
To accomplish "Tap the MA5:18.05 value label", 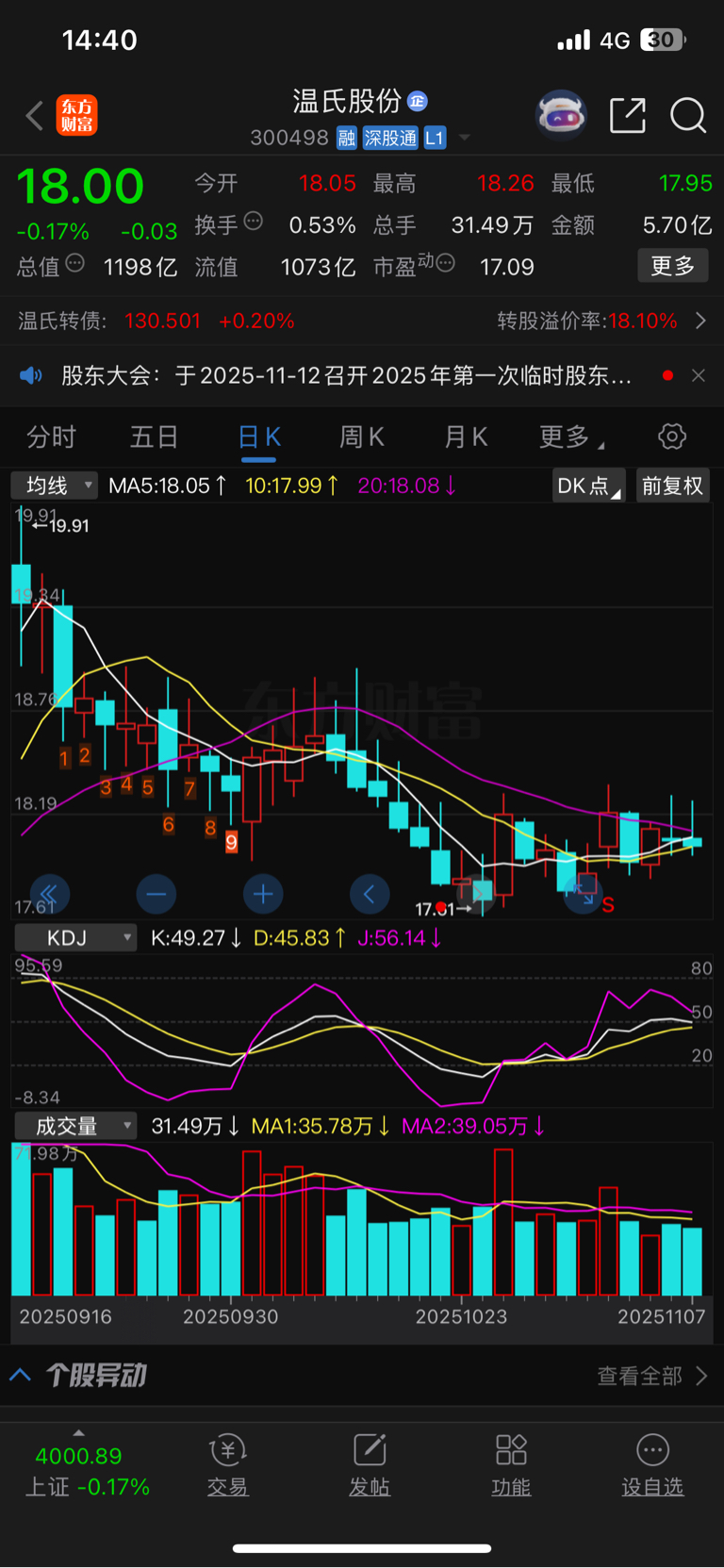I will click(x=168, y=486).
